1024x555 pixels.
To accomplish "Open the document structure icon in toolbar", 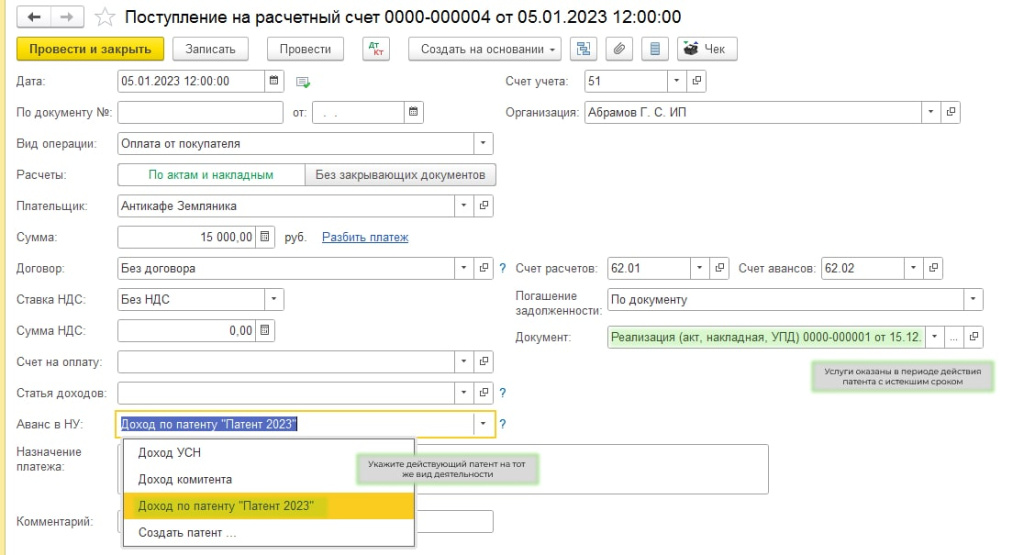I will point(584,49).
